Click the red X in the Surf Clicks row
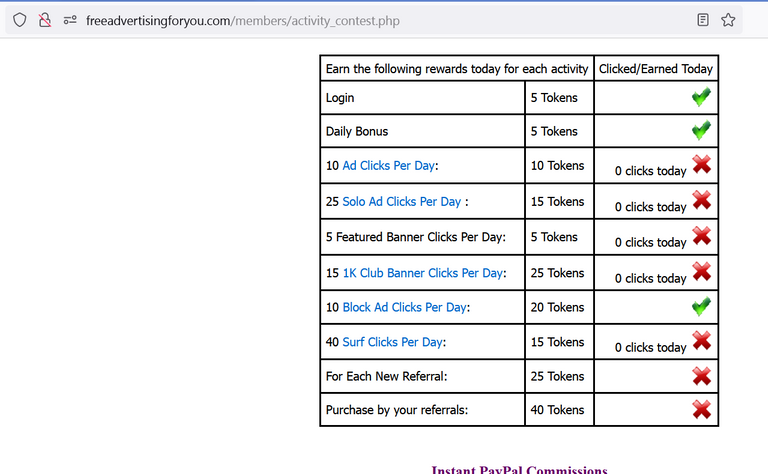The height and width of the screenshot is (474, 768). (x=702, y=341)
